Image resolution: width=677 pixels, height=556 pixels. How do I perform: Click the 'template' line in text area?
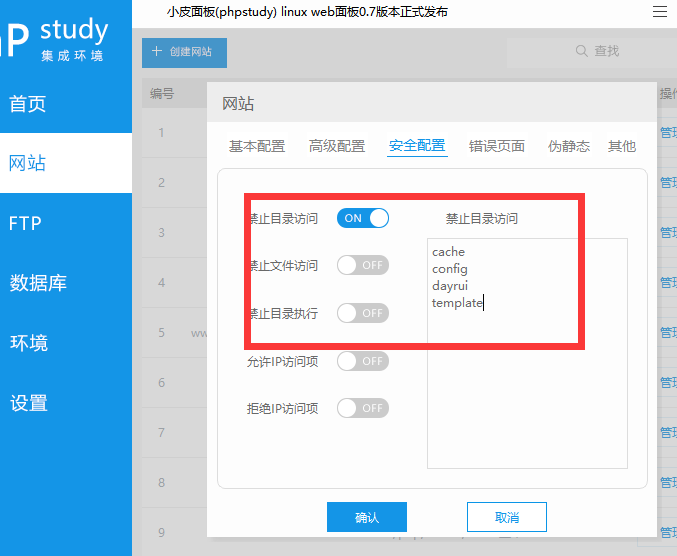click(x=457, y=303)
